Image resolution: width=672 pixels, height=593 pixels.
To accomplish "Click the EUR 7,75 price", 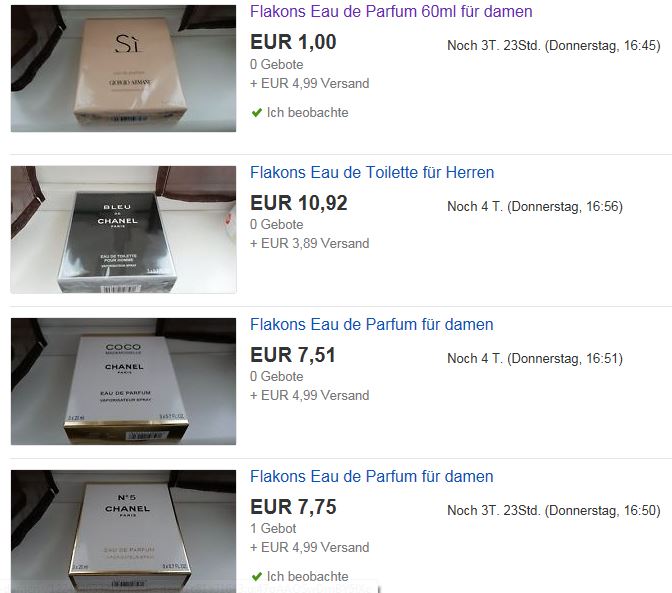I will tap(293, 507).
